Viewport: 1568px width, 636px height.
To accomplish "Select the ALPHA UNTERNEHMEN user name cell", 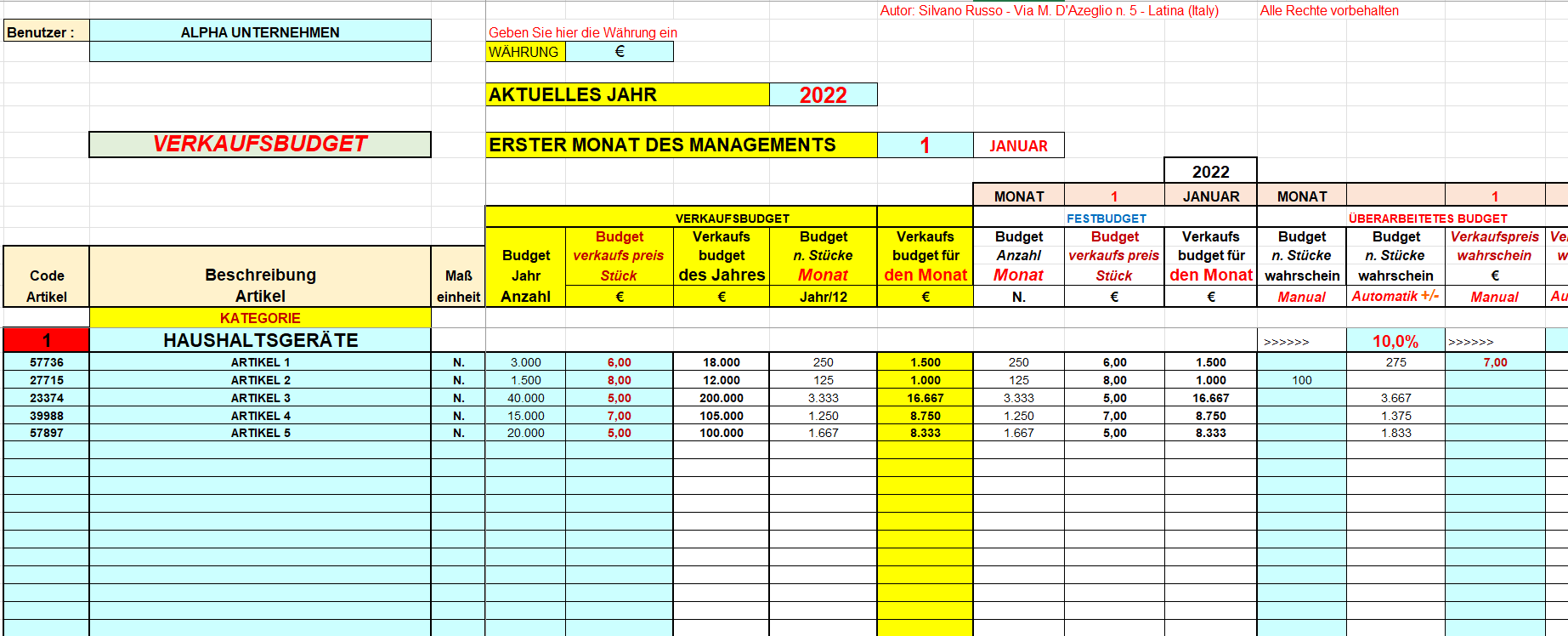I will point(260,31).
